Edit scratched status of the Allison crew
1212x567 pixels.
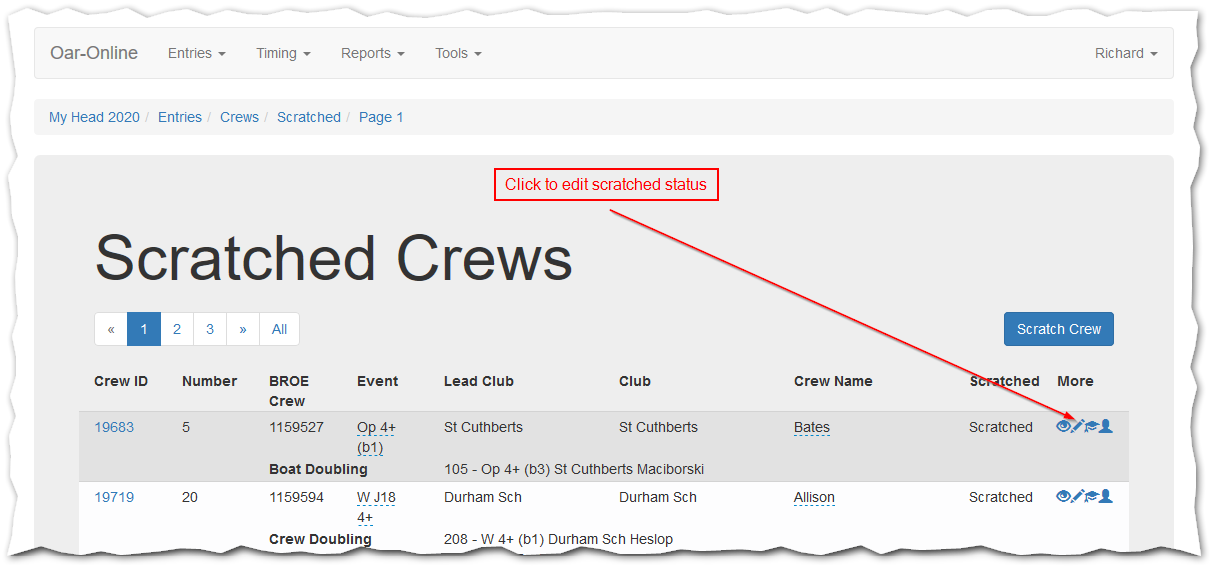1077,497
